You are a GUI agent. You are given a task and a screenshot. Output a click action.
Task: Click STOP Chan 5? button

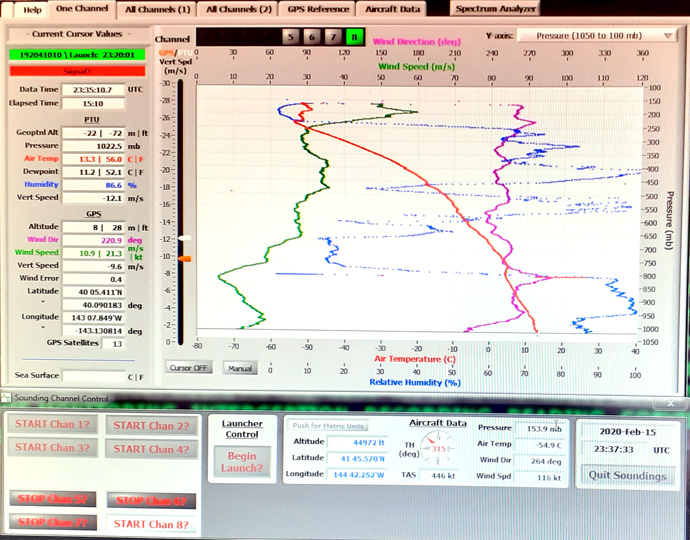click(52, 499)
